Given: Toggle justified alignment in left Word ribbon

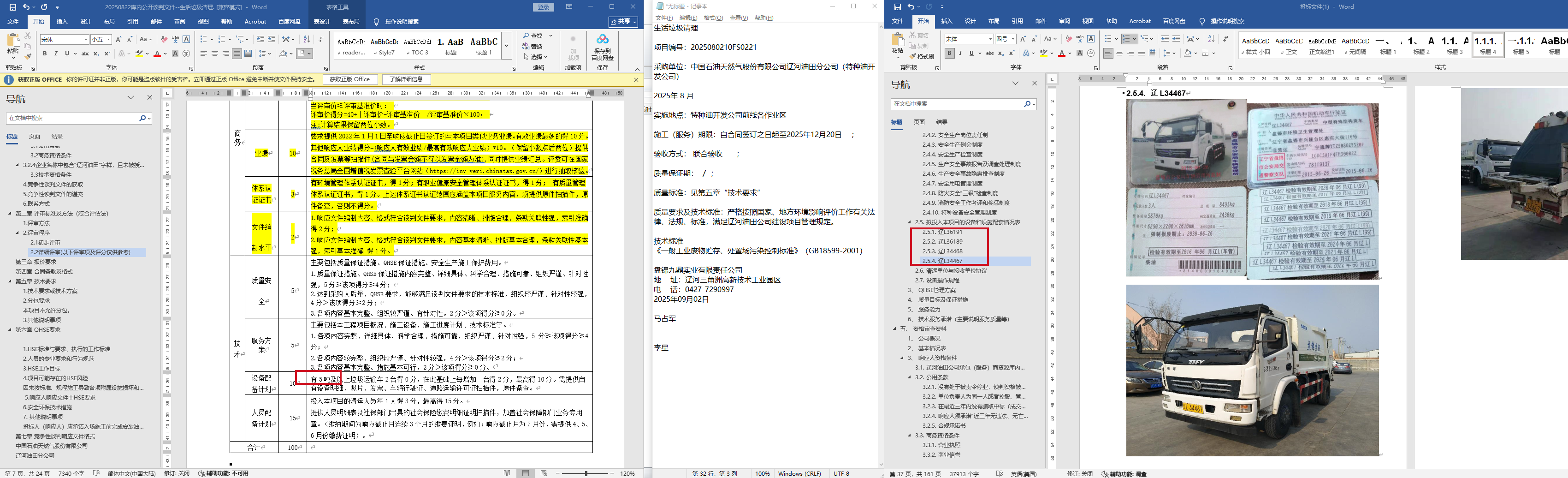Looking at the screenshot, I should coord(237,54).
